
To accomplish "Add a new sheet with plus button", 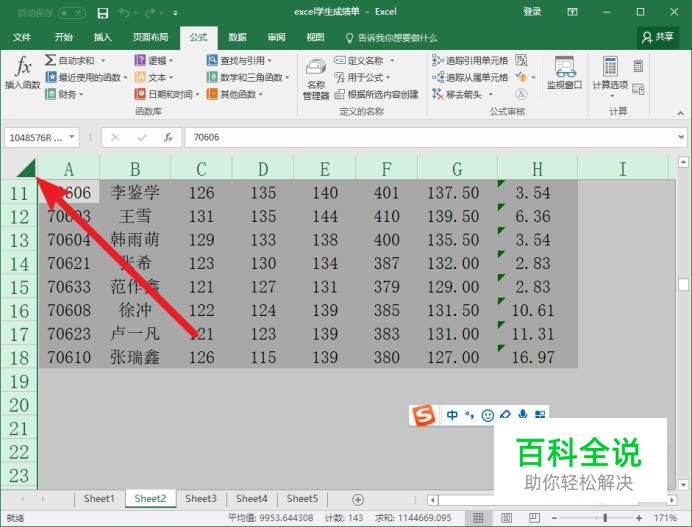I will click(358, 500).
